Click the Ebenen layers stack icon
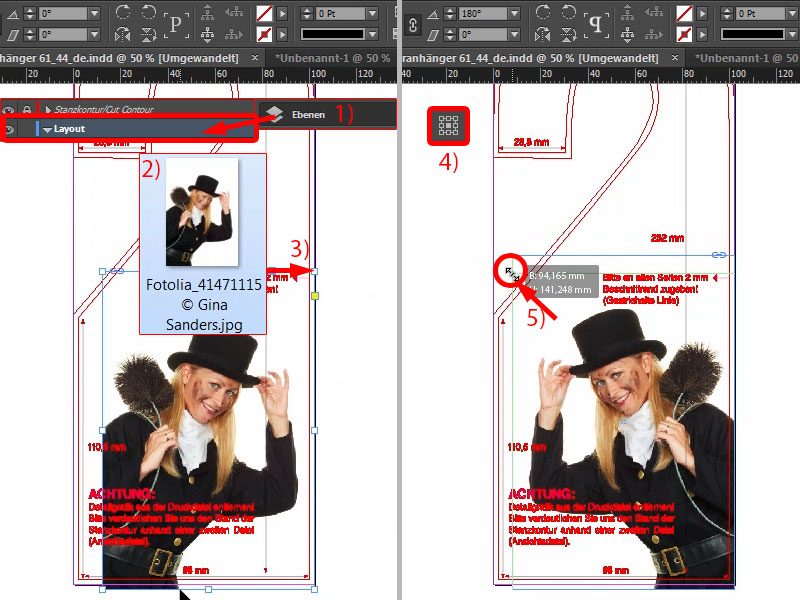The width and height of the screenshot is (800, 600). coord(274,114)
